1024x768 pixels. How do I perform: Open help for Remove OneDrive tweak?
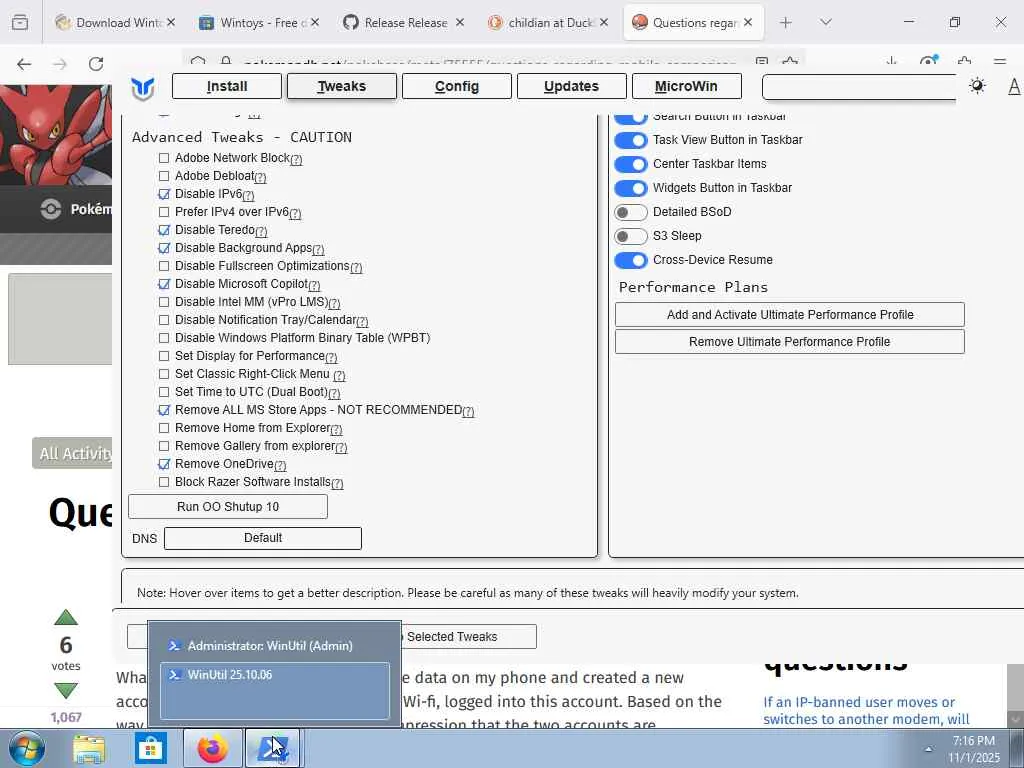280,466
